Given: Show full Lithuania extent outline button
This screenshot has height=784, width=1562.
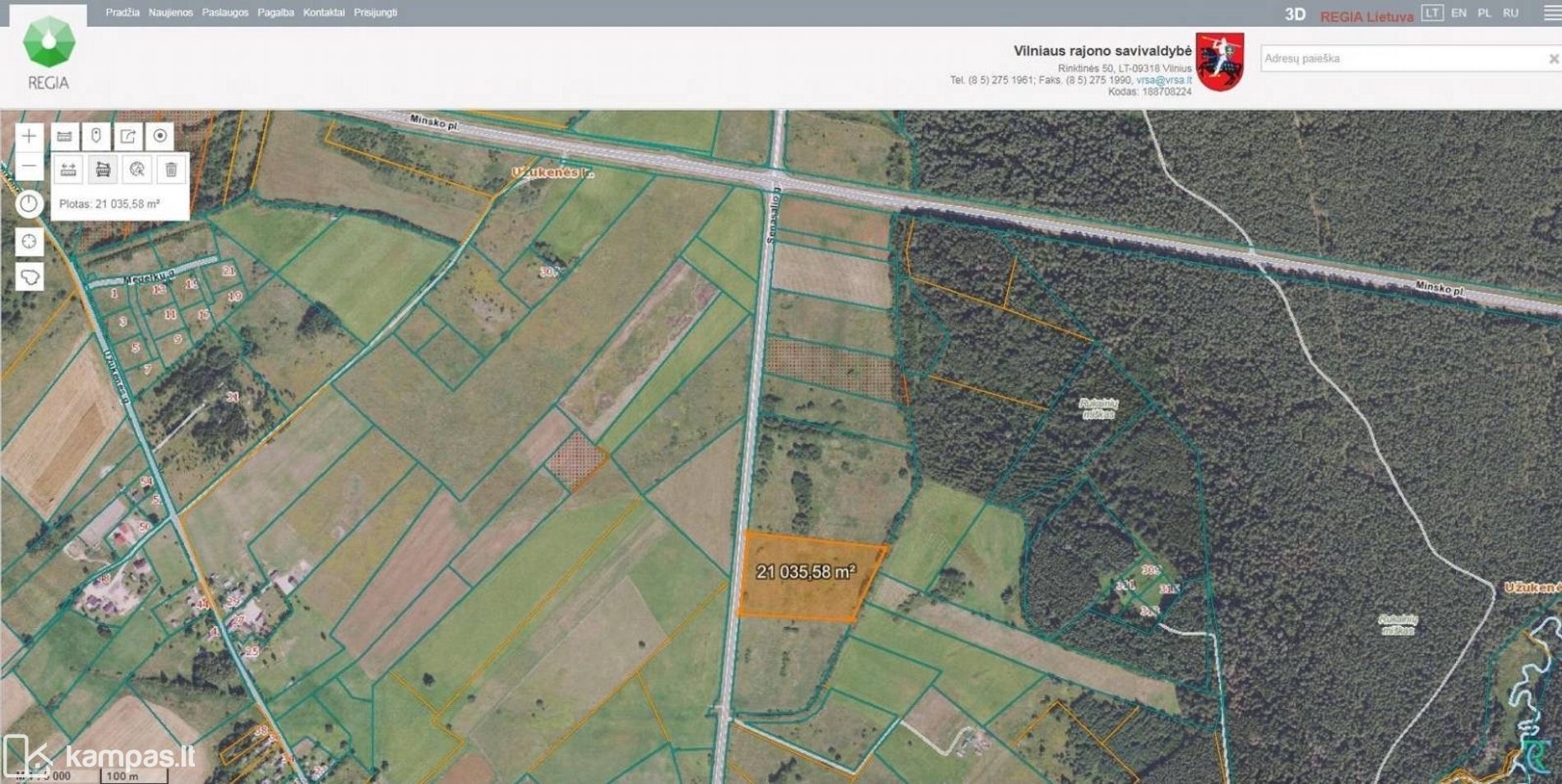Looking at the screenshot, I should point(29,277).
